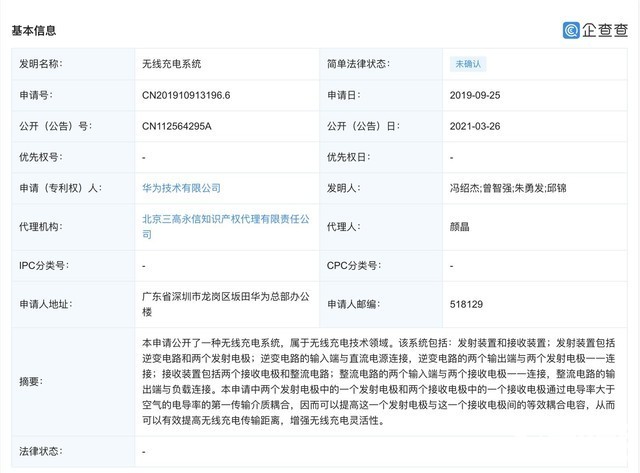Click the 摘要 row label
The image size is (640, 473).
[32, 381]
